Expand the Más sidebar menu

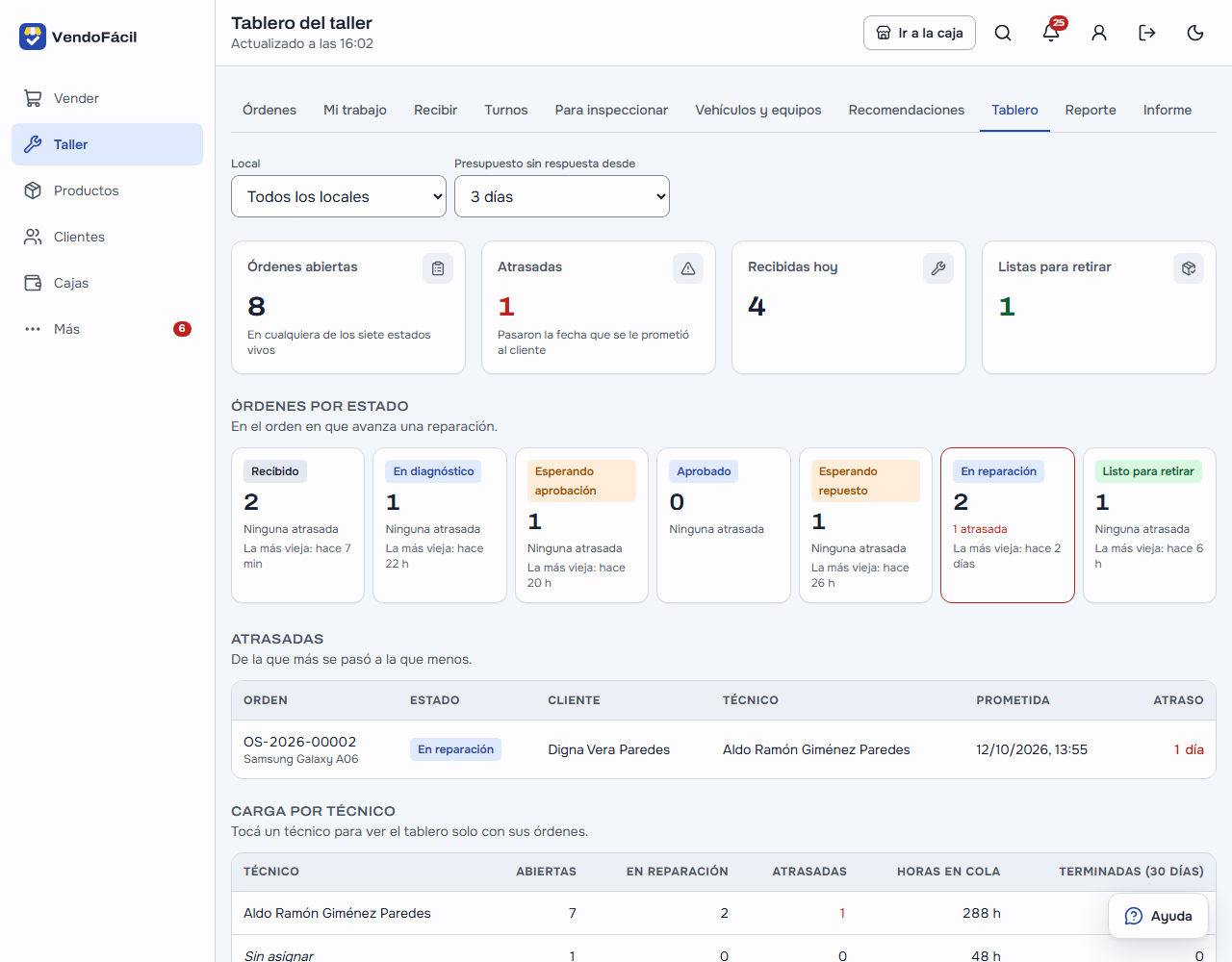[x=107, y=329]
